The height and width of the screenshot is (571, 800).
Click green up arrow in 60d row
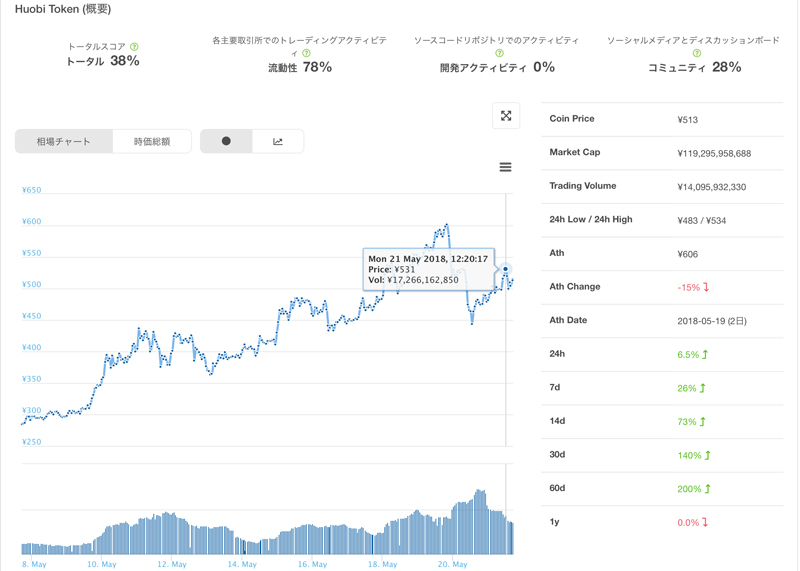(708, 489)
